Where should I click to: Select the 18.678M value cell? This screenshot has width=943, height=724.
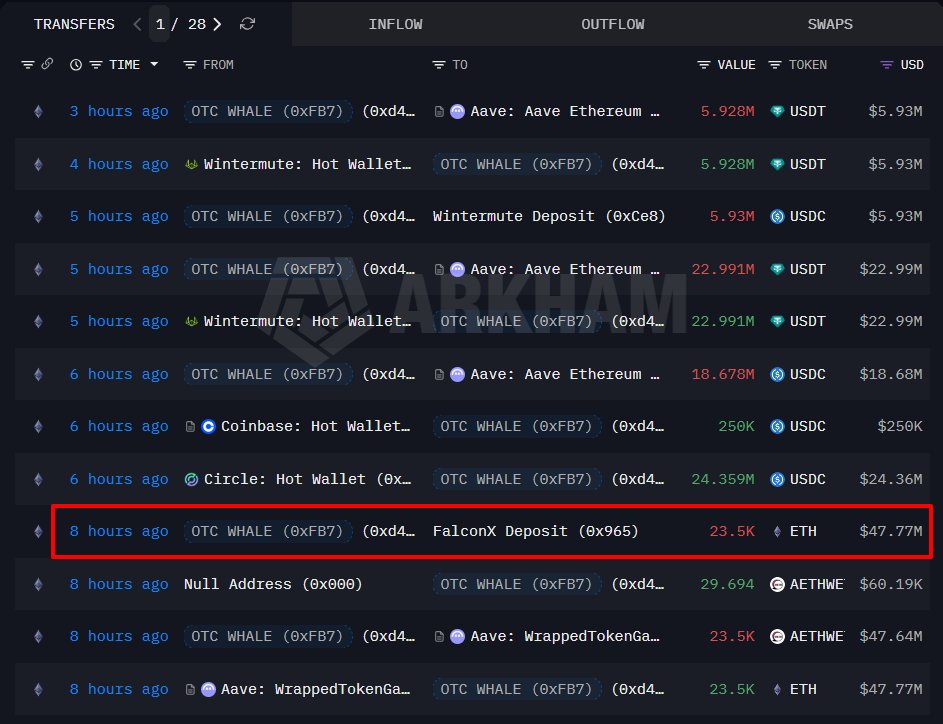[722, 374]
